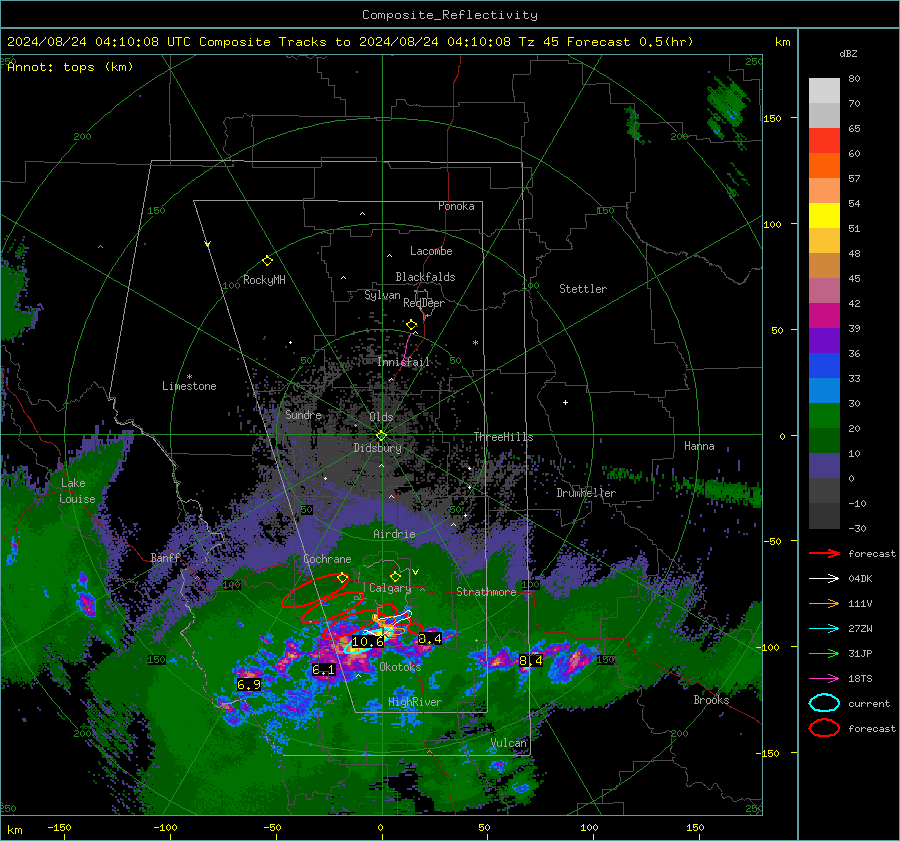Click the Sundre city label
The height and width of the screenshot is (841, 900).
pyautogui.click(x=304, y=414)
